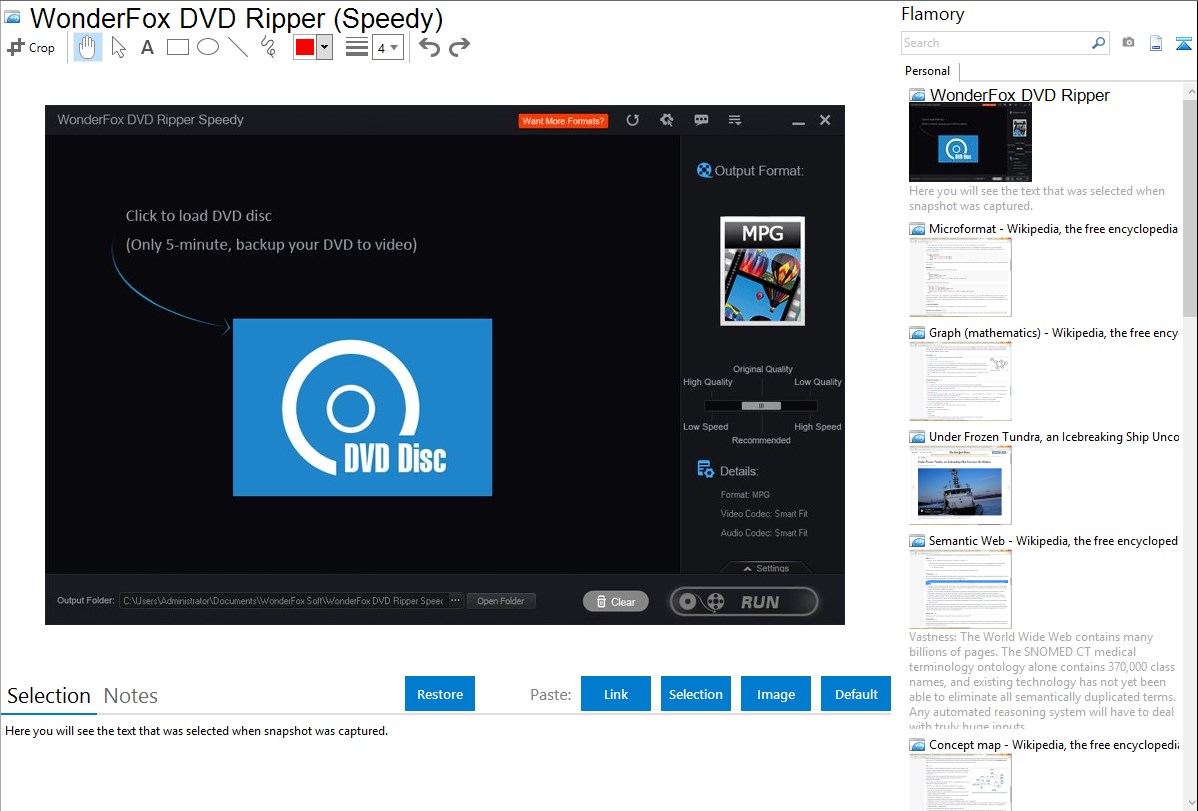Redo the last annotation
The image size is (1198, 811).
[459, 47]
